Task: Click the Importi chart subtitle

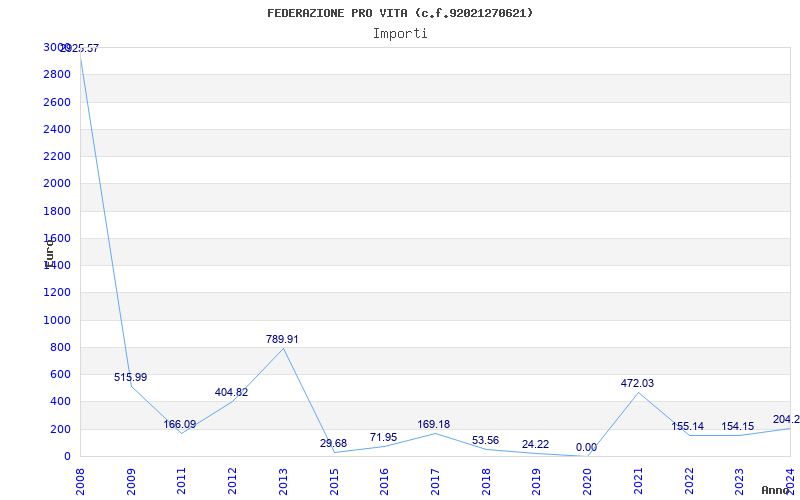Action: 400,34
